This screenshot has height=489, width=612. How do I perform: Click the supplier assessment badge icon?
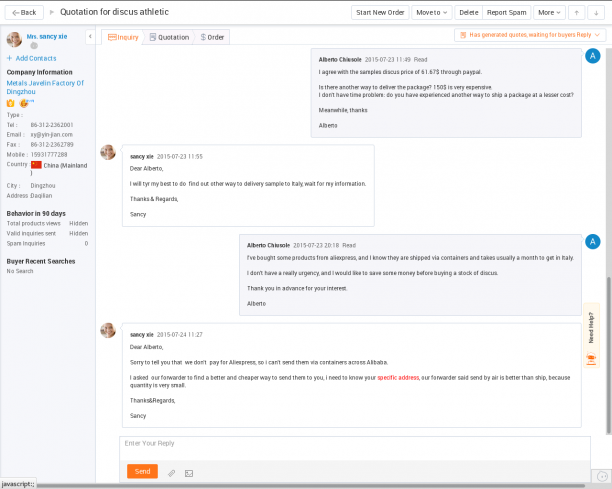25,103
